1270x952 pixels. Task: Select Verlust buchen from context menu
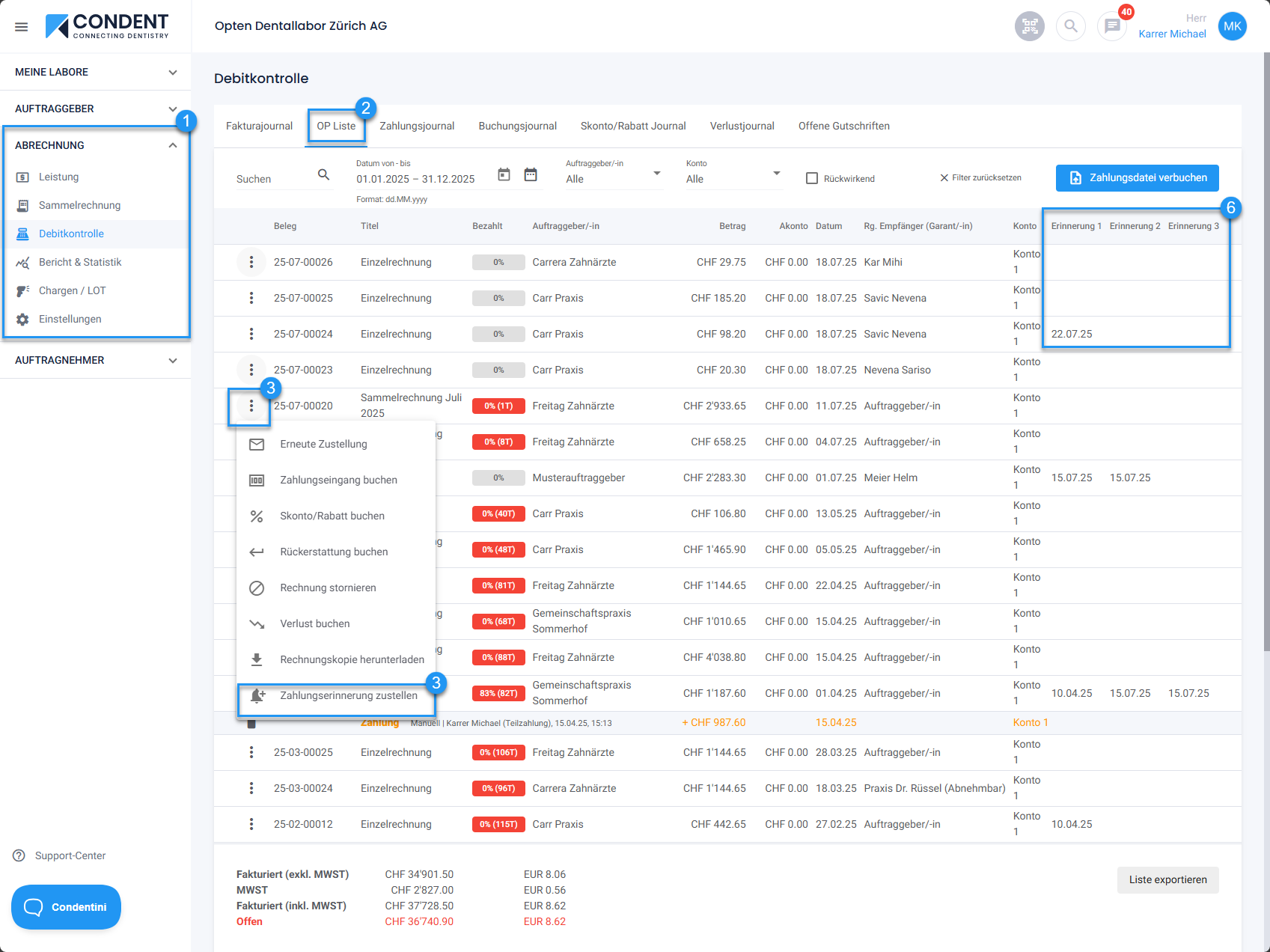point(336,623)
